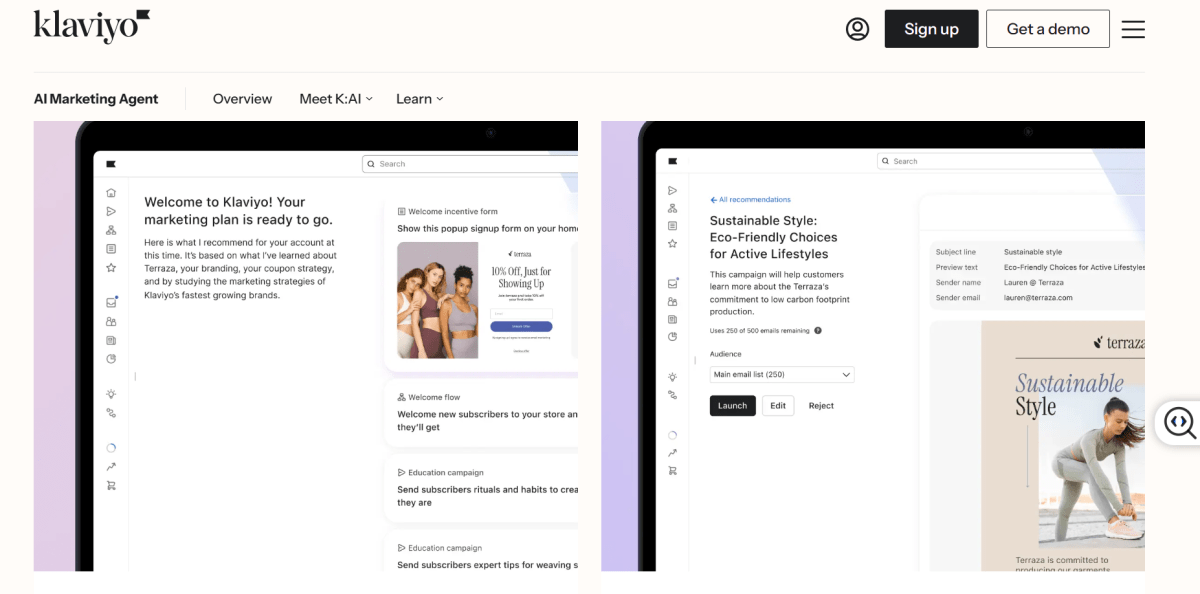1200x594 pixels.
Task: Click inbox icon with dot in Welcome screen sidebar
Action: (x=111, y=302)
